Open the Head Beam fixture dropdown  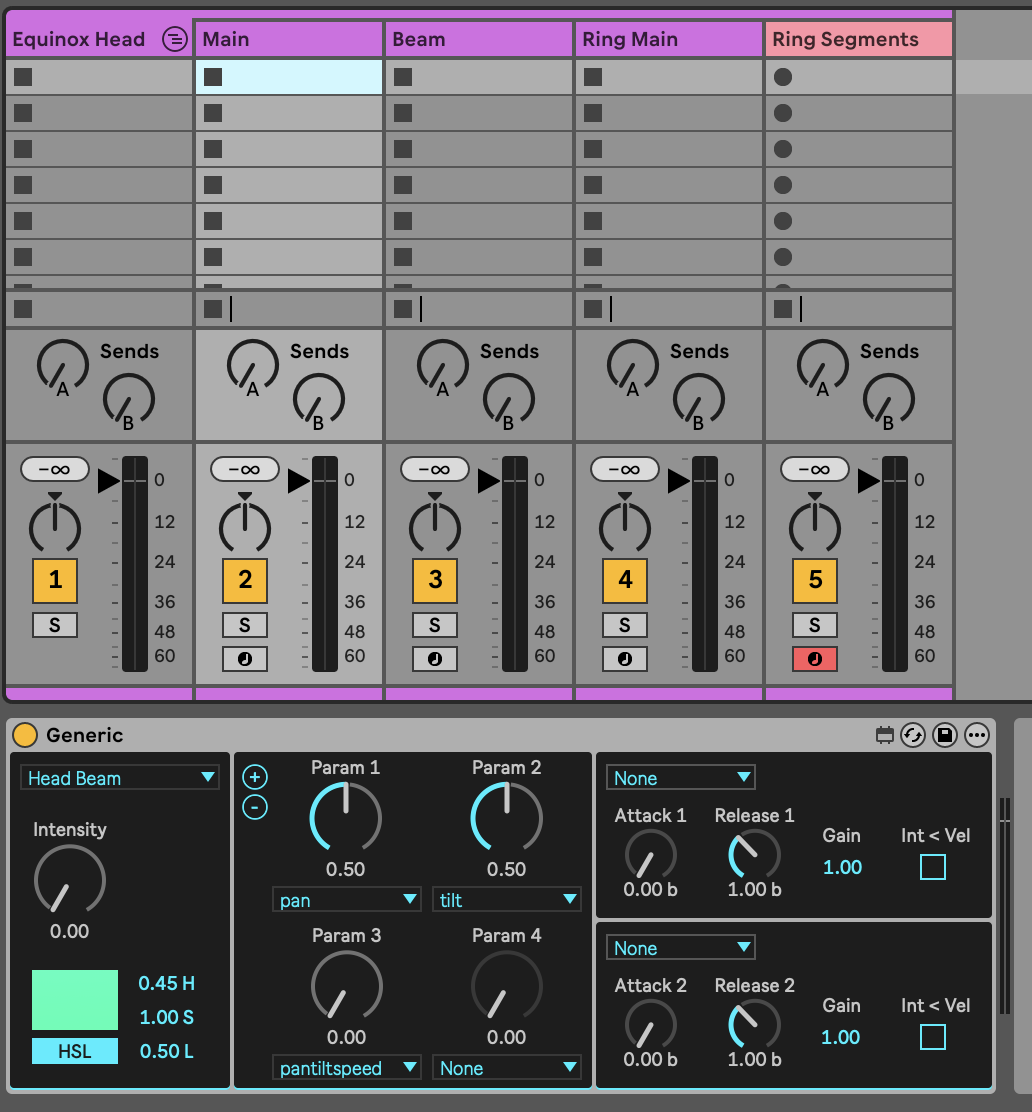(120, 778)
